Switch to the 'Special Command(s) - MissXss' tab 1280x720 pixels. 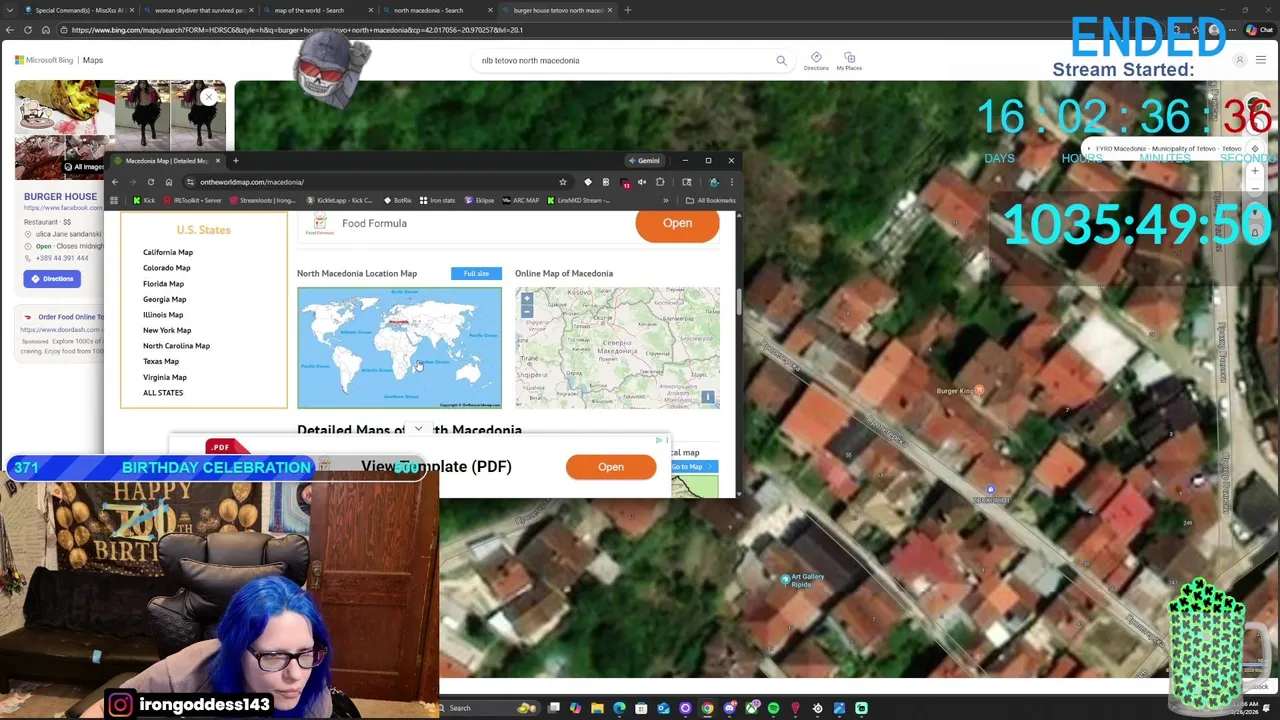(78, 10)
